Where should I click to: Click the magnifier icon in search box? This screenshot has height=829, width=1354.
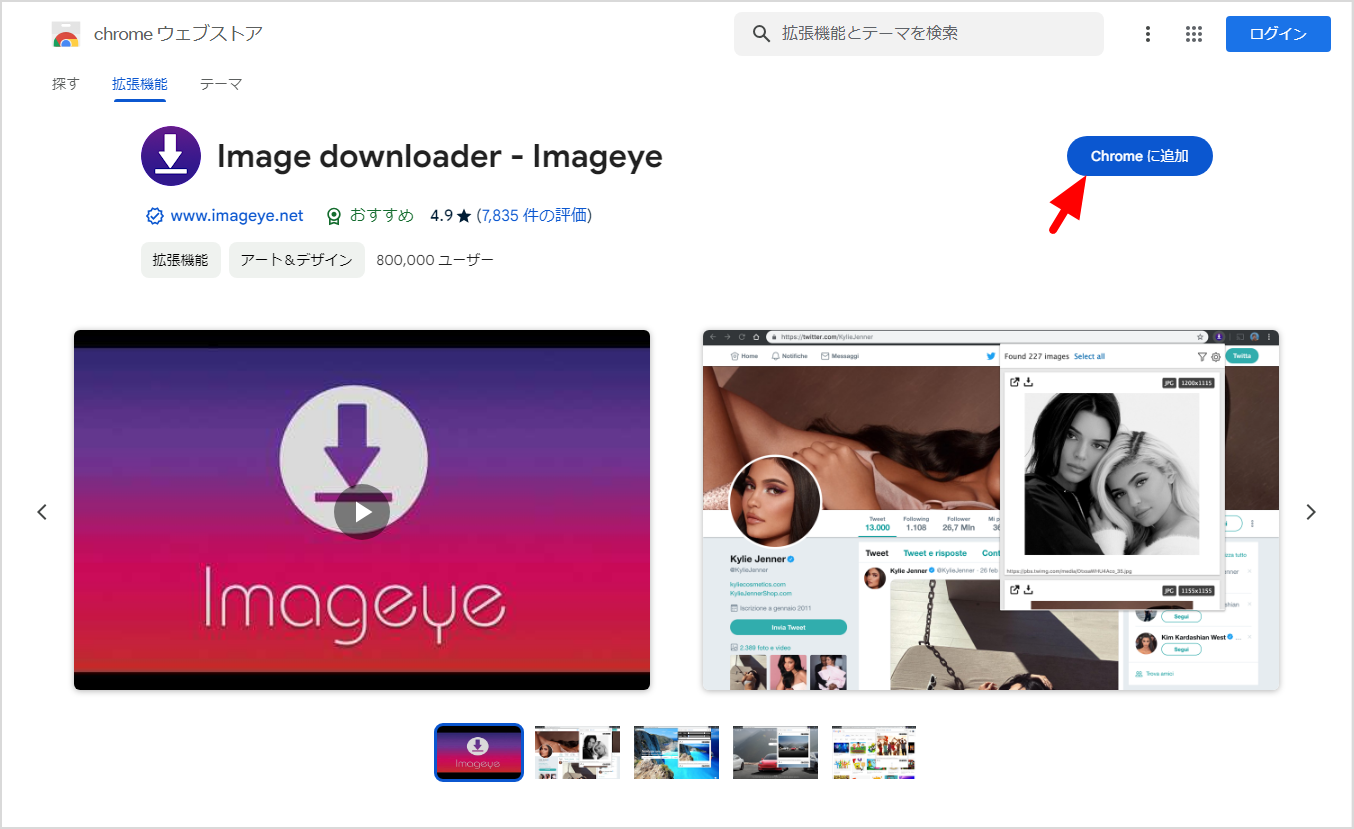pyautogui.click(x=762, y=34)
